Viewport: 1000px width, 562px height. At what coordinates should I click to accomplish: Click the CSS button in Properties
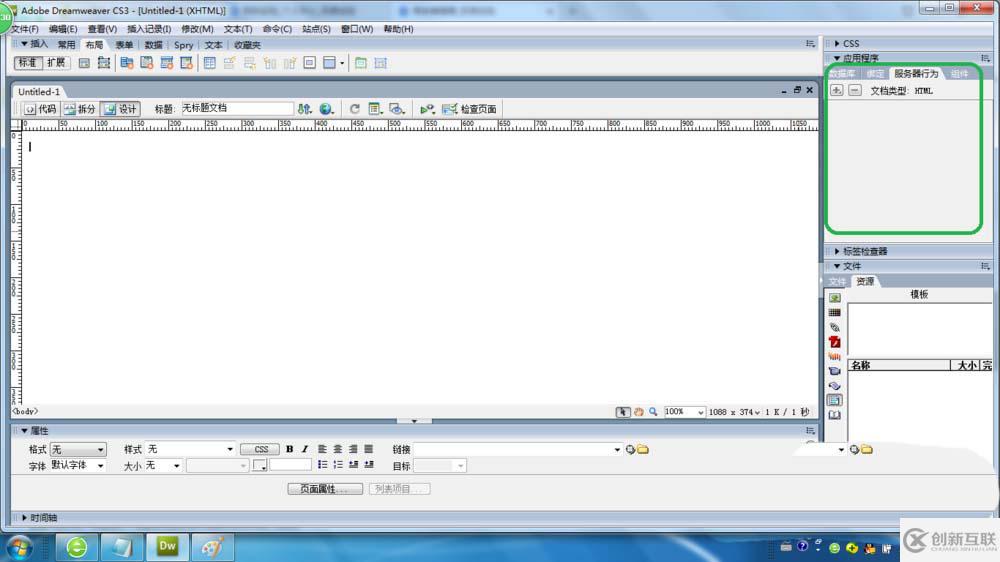tap(260, 450)
